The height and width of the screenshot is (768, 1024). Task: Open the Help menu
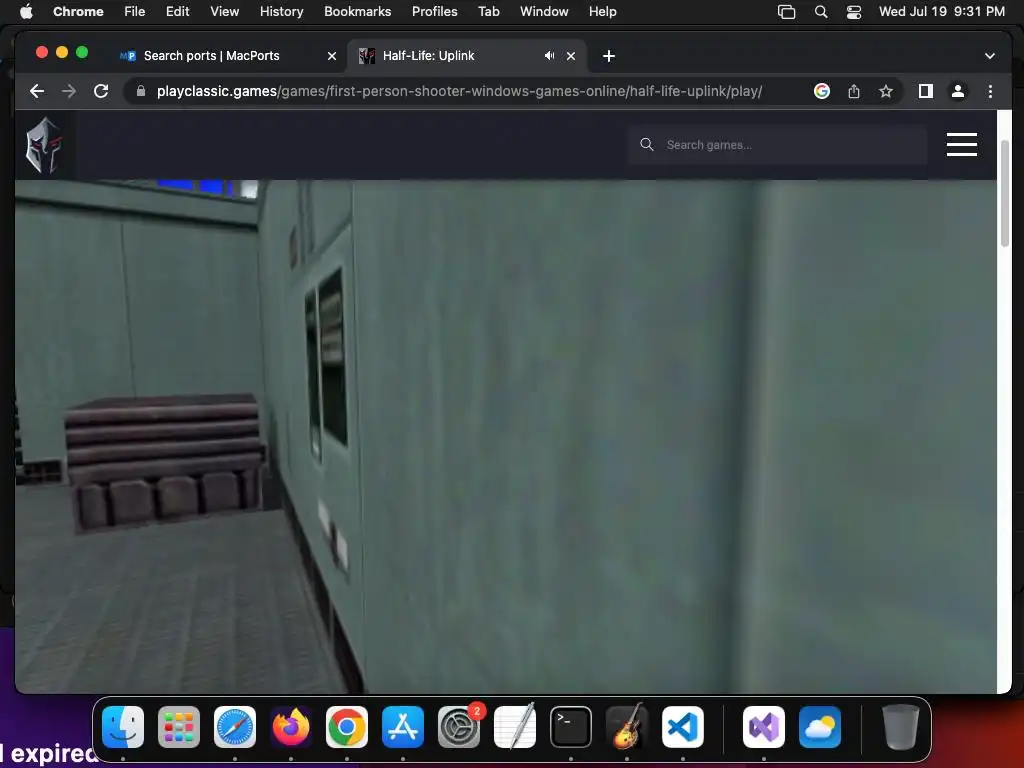coord(602,11)
